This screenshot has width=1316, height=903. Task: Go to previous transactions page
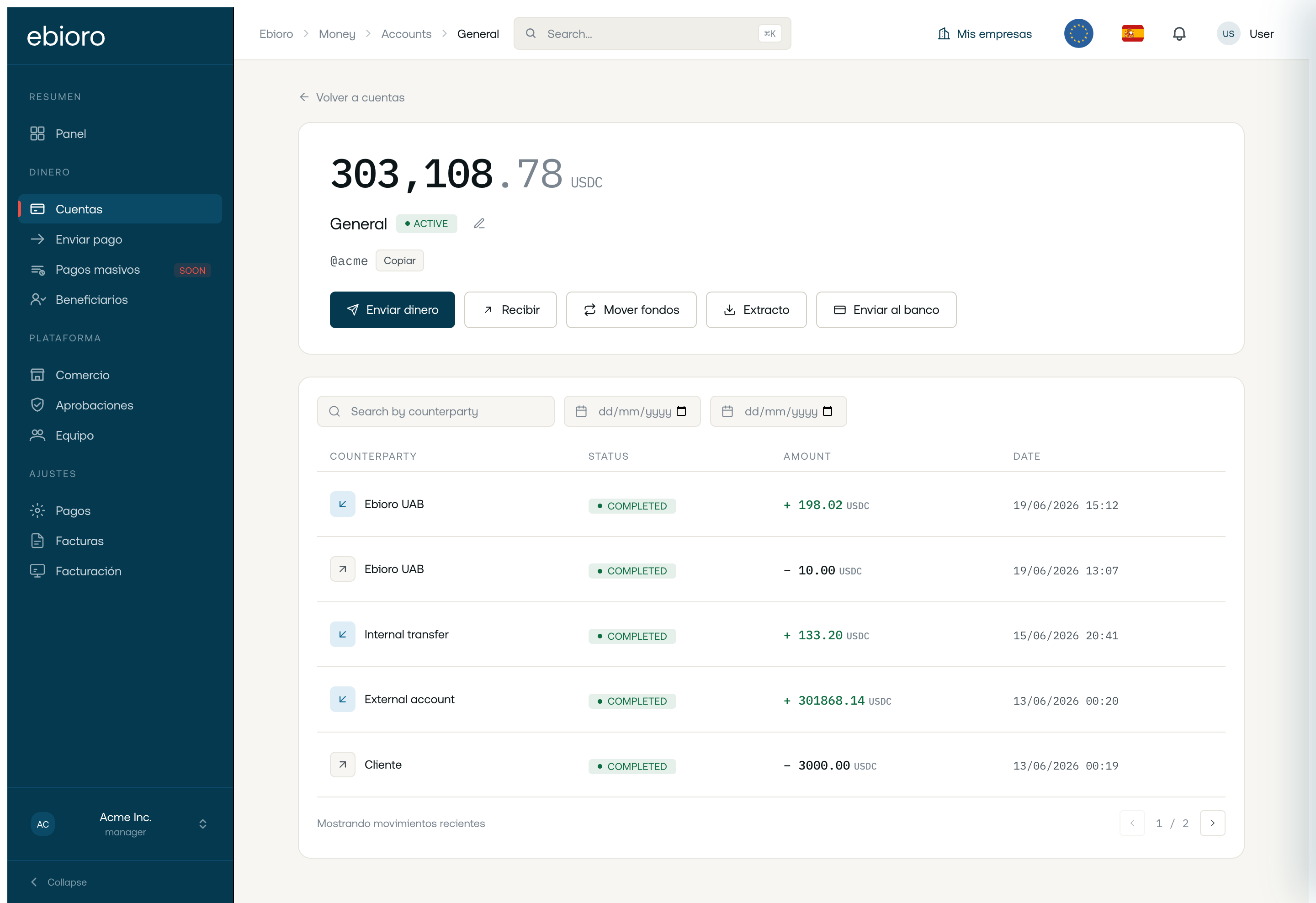tap(1132, 823)
